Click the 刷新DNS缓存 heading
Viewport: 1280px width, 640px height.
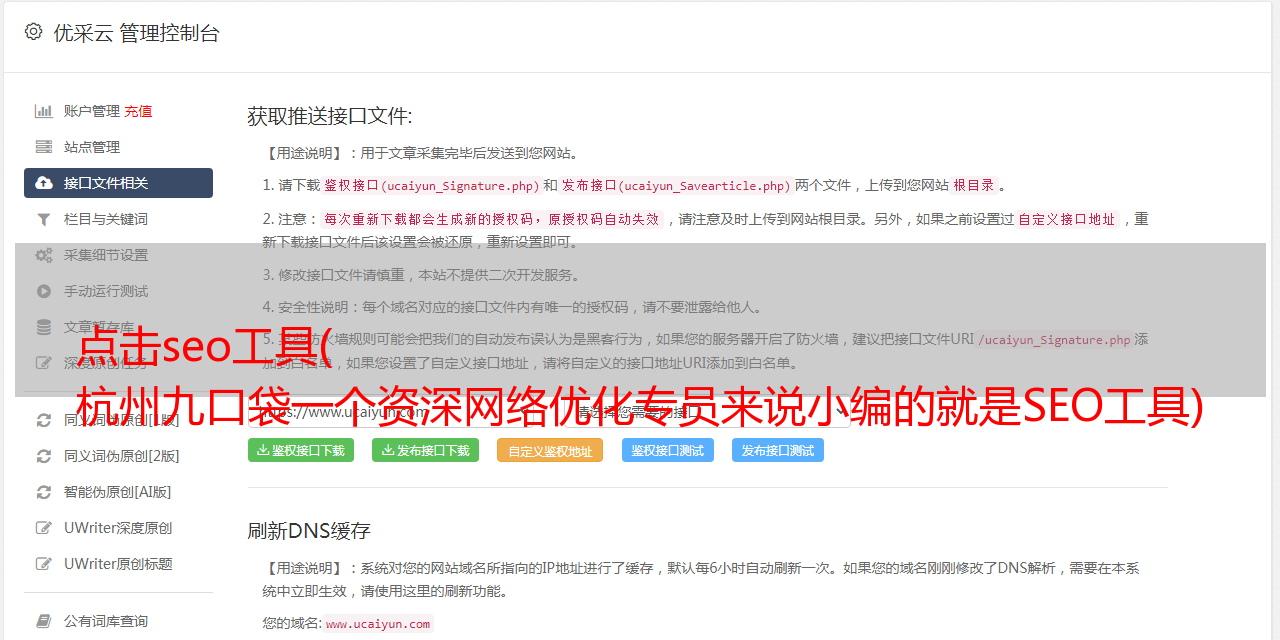(x=309, y=531)
